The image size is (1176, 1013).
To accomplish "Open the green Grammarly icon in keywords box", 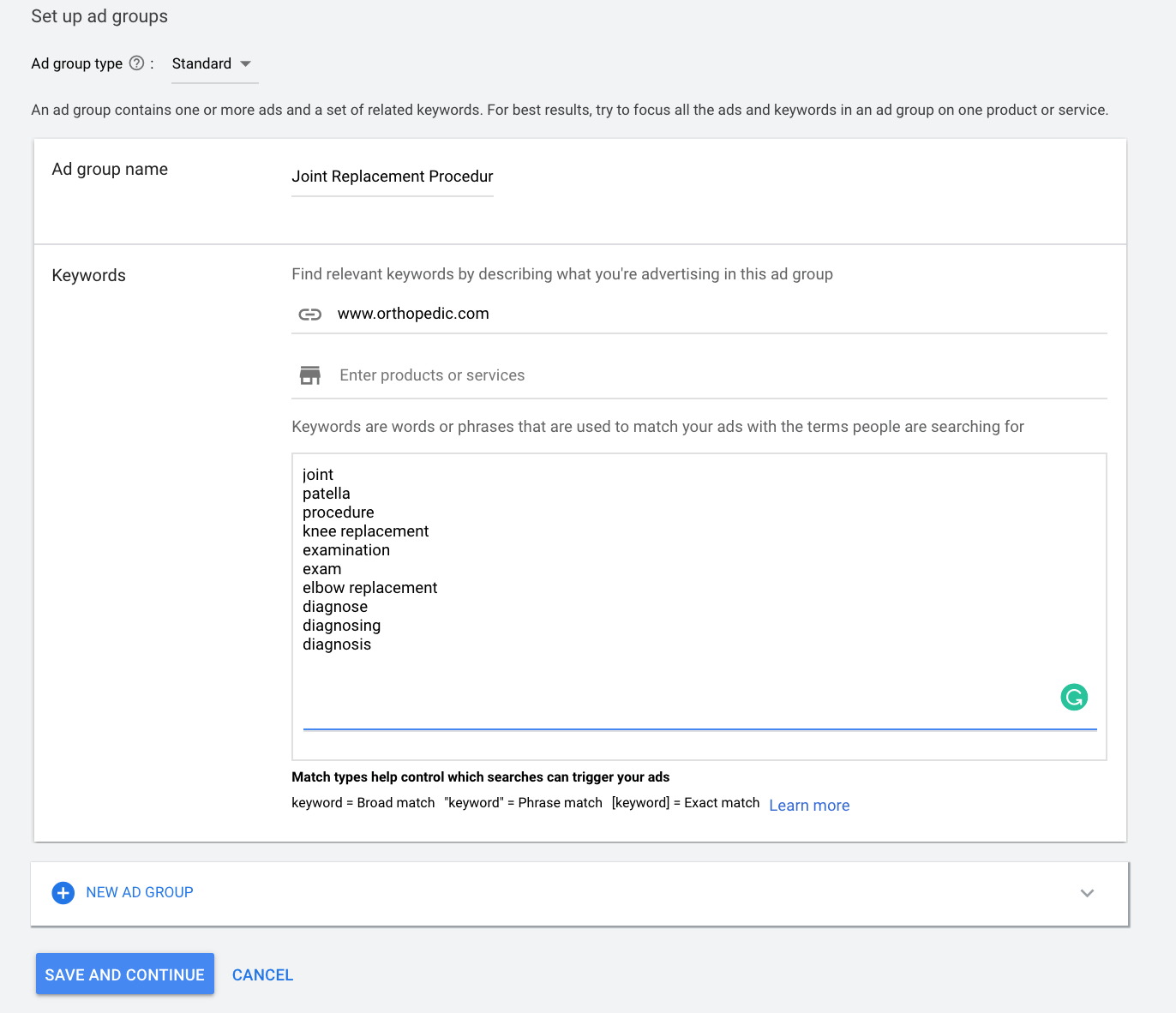I will click(1073, 697).
